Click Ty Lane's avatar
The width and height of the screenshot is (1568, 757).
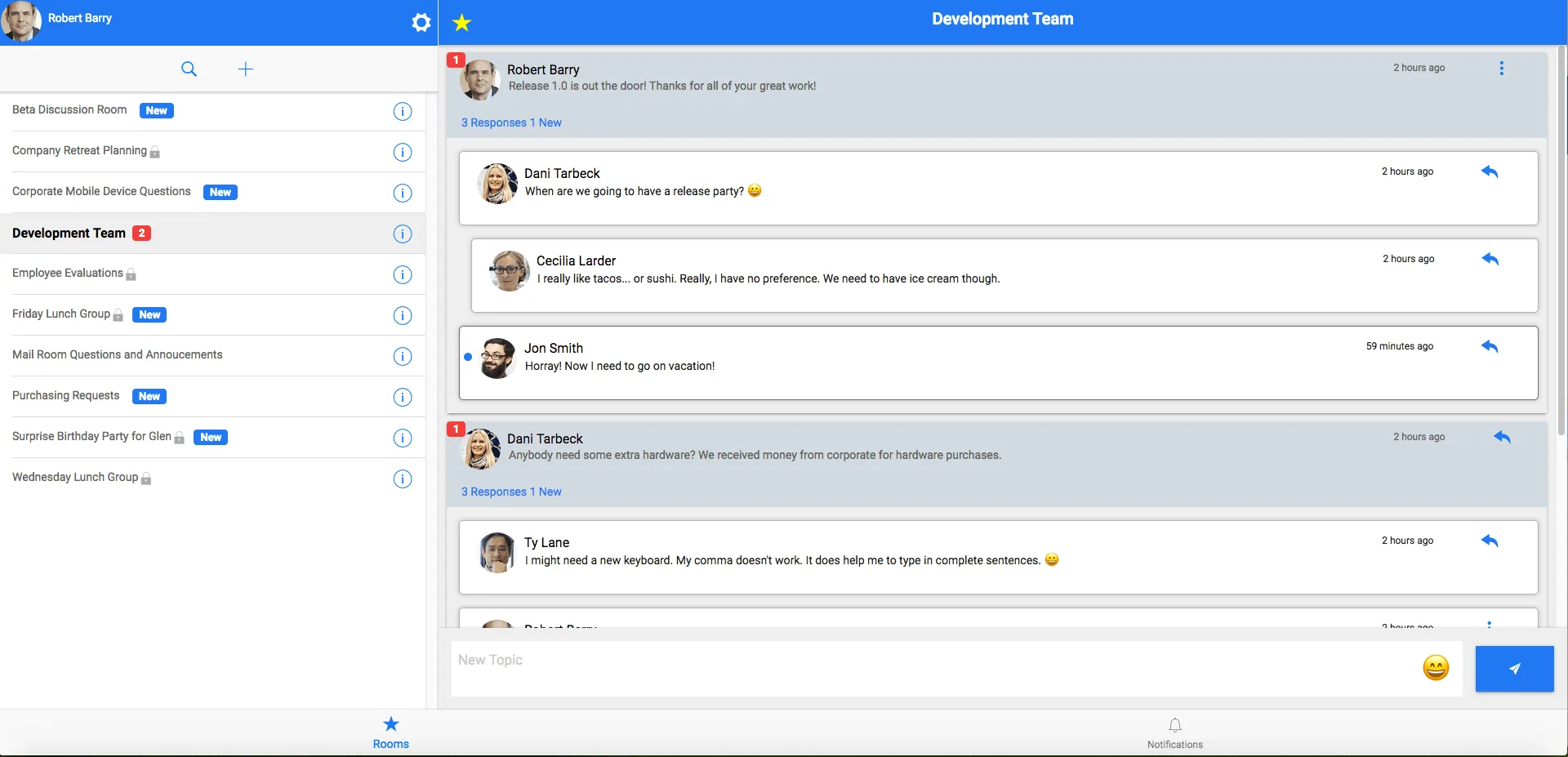tap(497, 553)
